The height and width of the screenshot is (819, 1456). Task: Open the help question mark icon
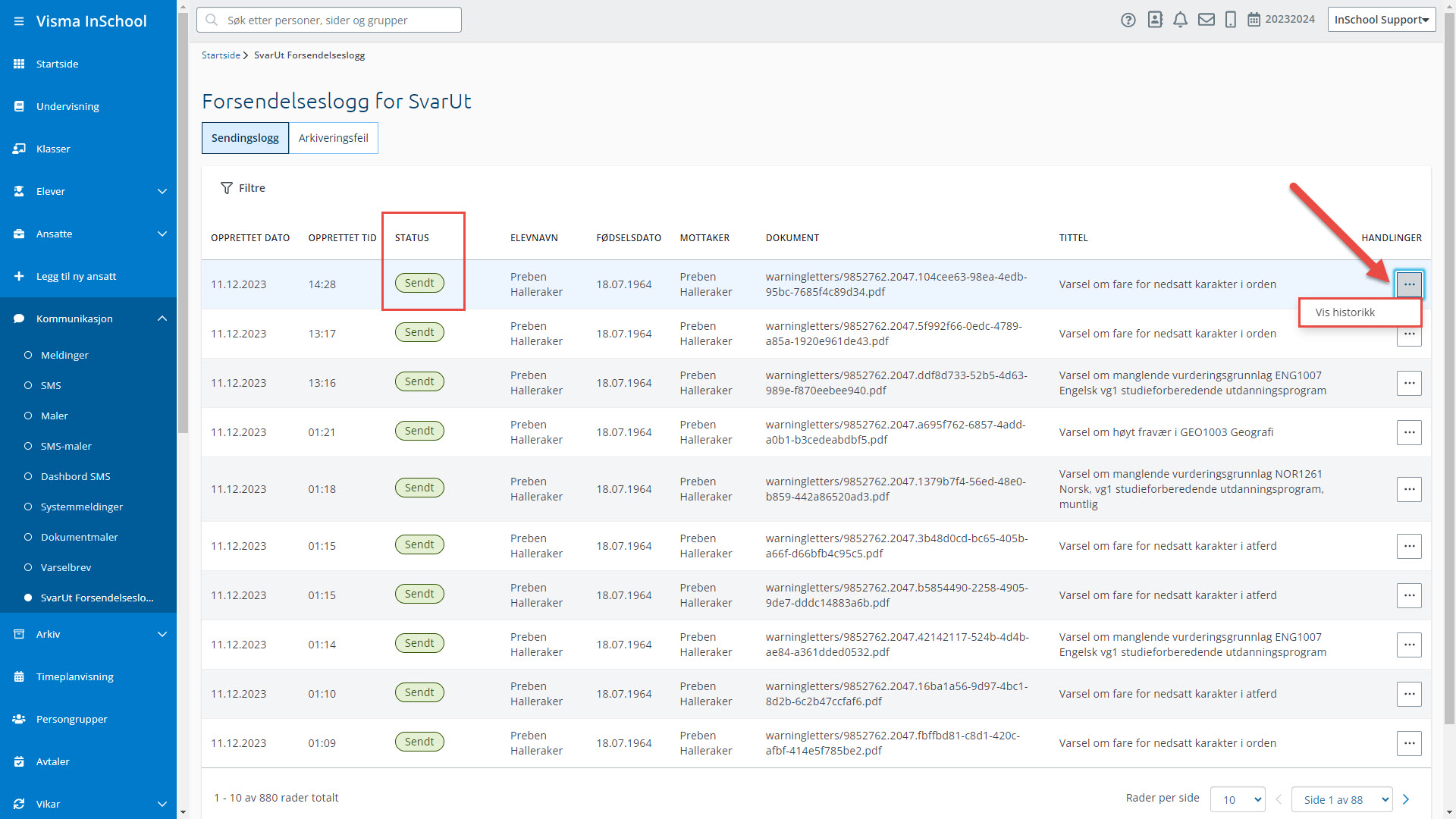[1128, 20]
